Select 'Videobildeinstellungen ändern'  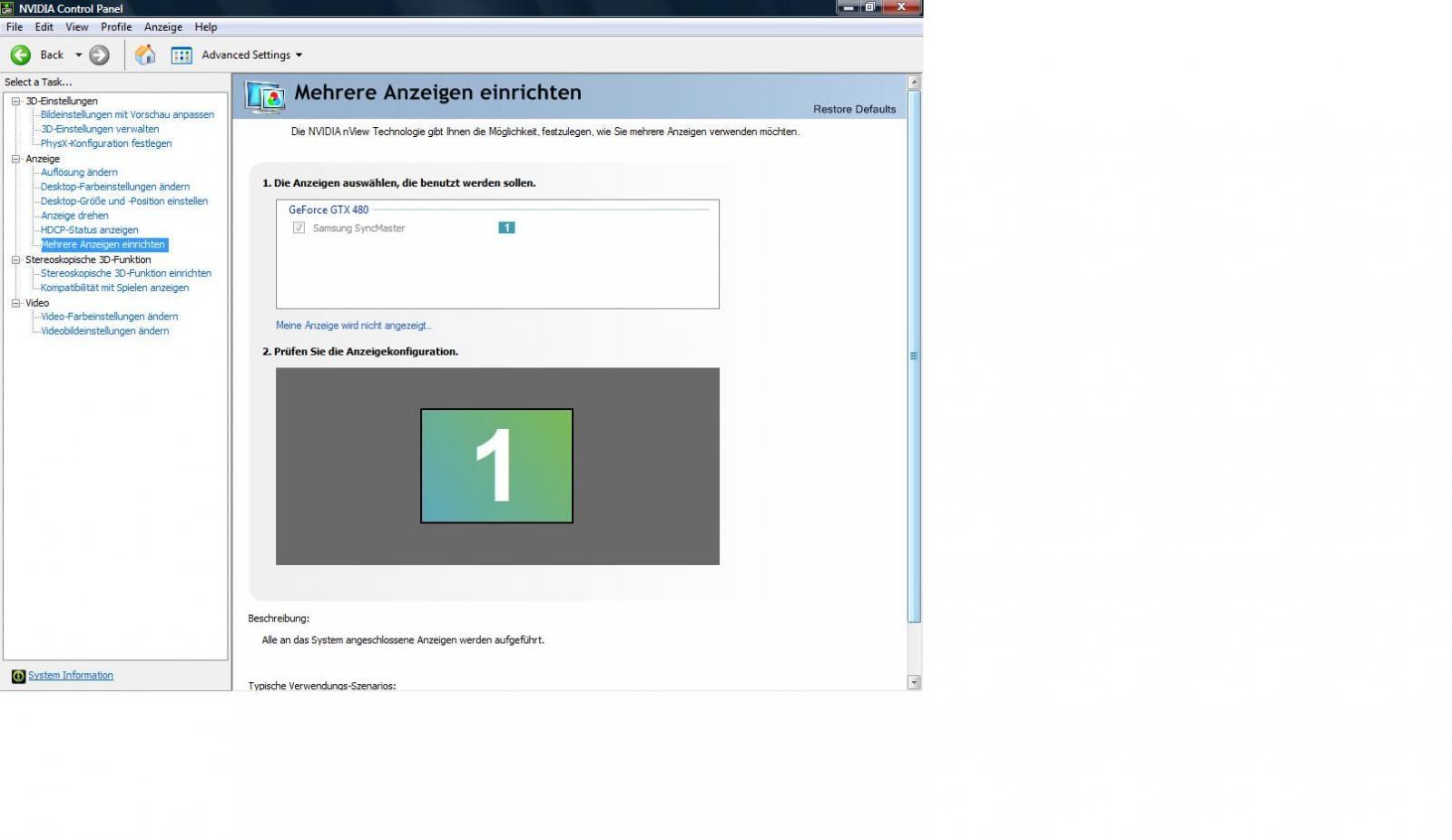tap(105, 331)
